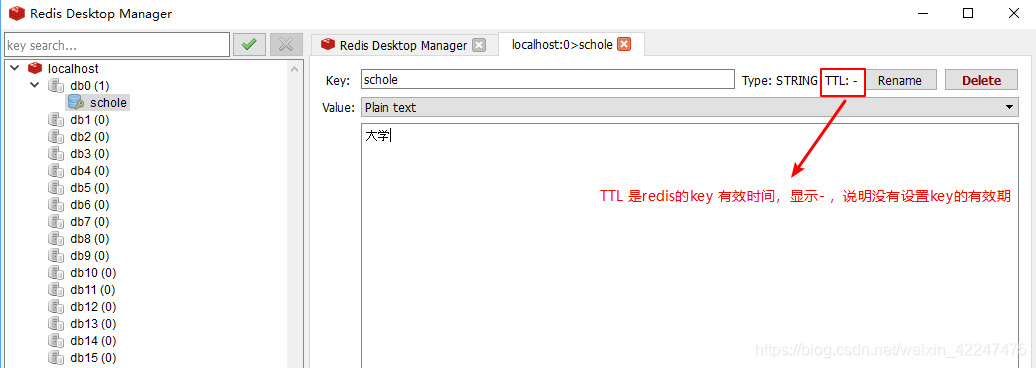This screenshot has width=1036, height=368.
Task: Click the db1 database icon
Action: (x=56, y=120)
